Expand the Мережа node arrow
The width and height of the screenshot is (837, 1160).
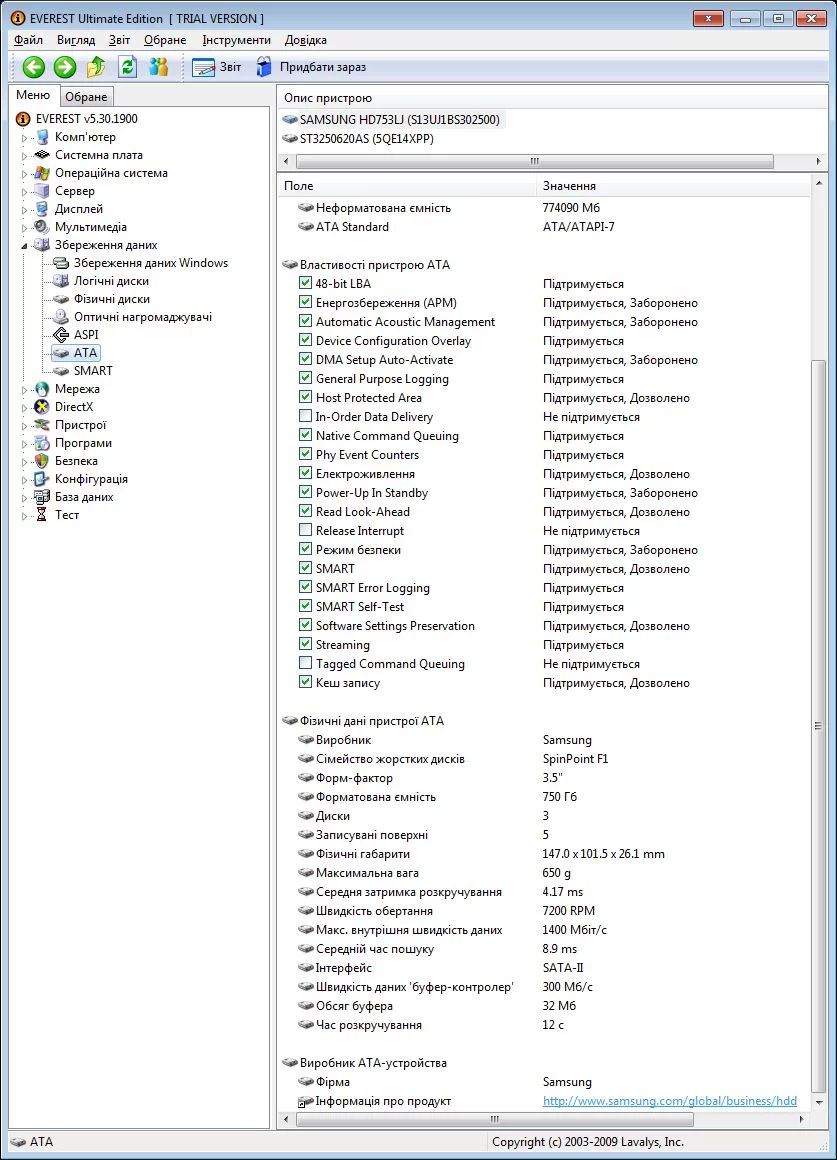click(24, 390)
